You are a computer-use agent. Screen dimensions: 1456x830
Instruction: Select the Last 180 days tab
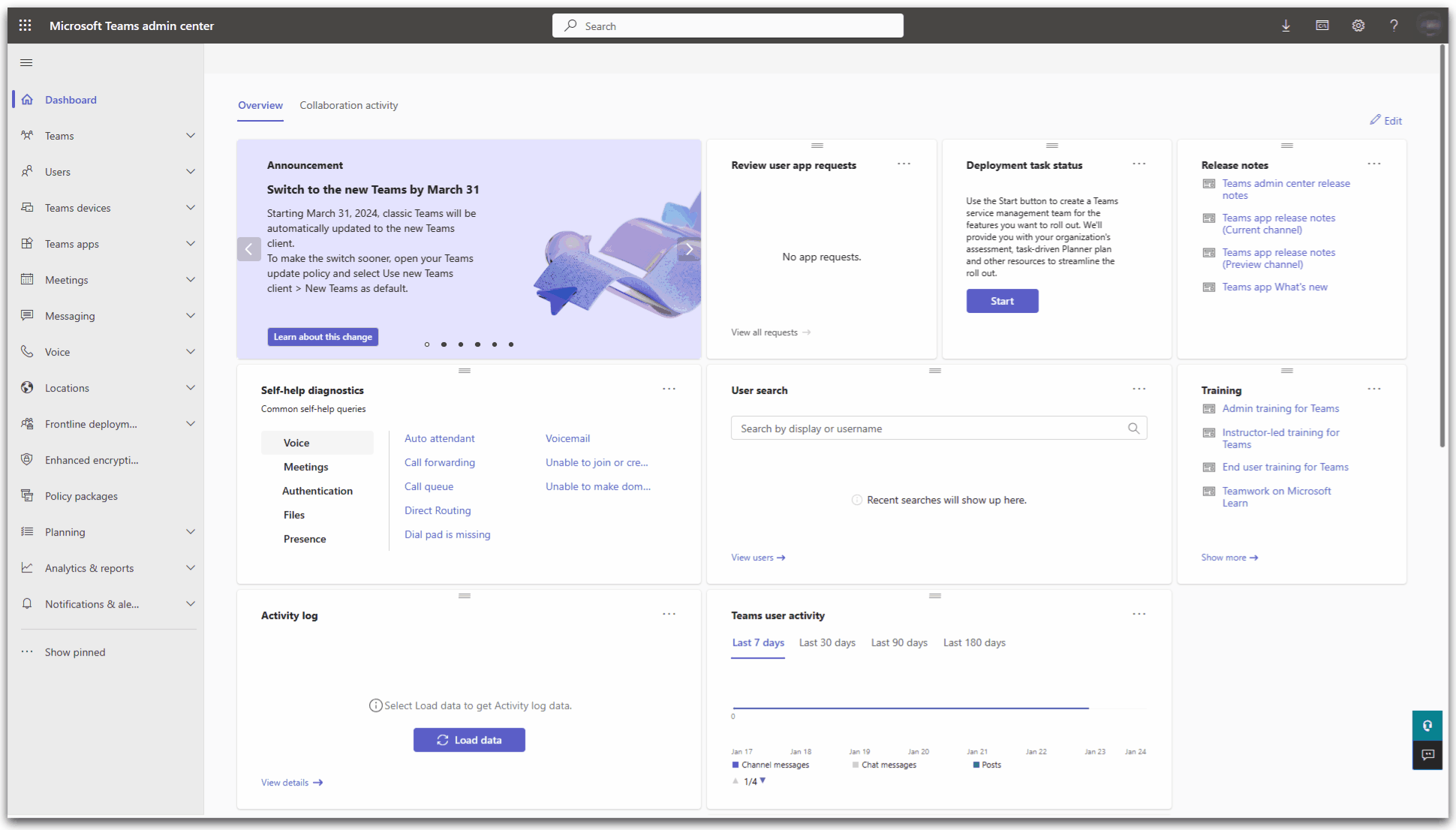974,643
